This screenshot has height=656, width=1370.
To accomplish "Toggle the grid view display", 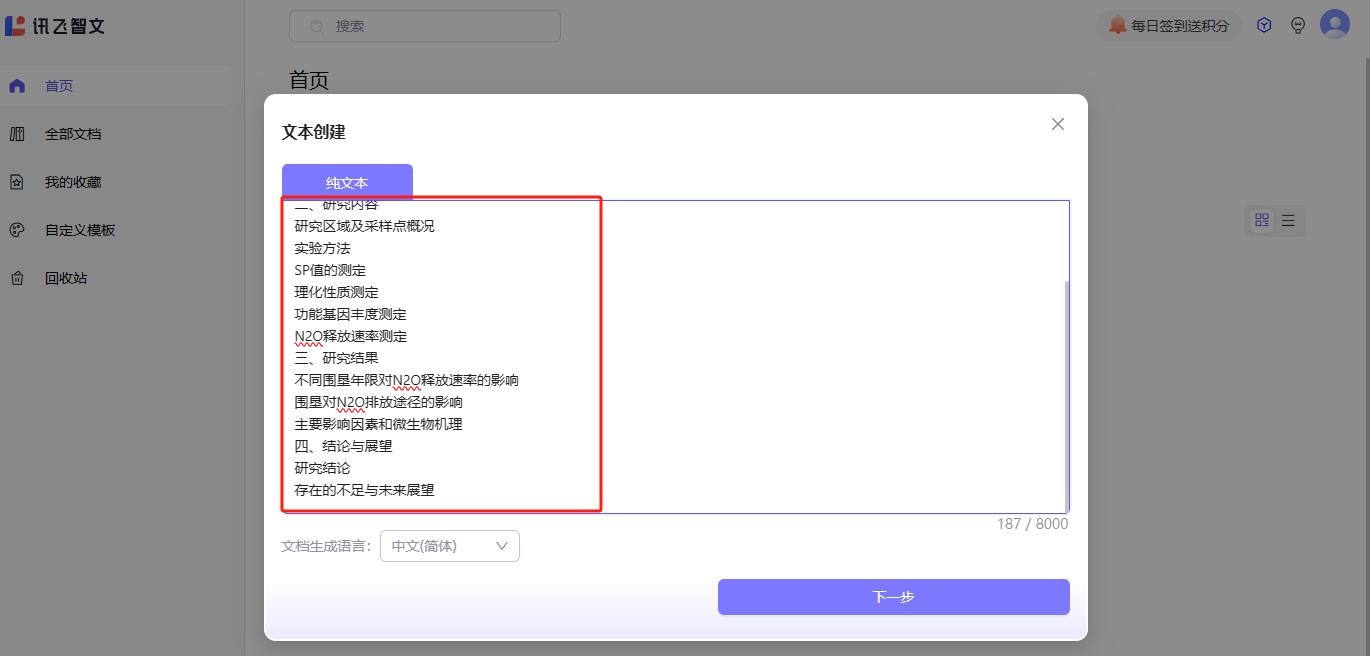I will coord(1262,220).
